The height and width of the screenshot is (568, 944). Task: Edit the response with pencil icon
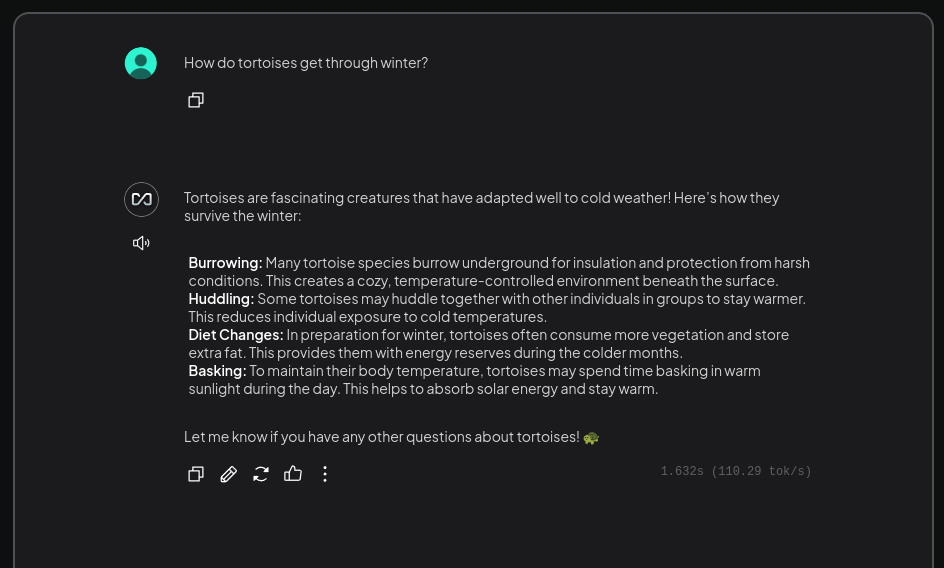click(228, 474)
